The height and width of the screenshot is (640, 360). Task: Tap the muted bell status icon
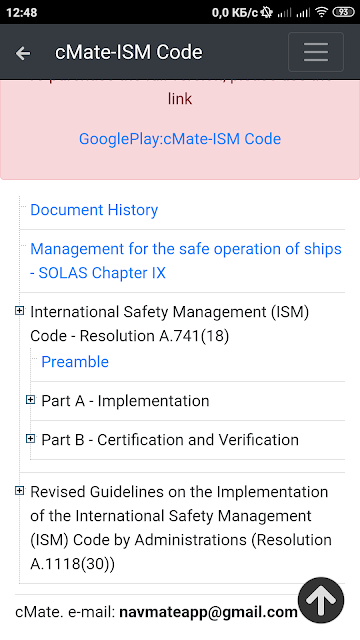(x=267, y=12)
